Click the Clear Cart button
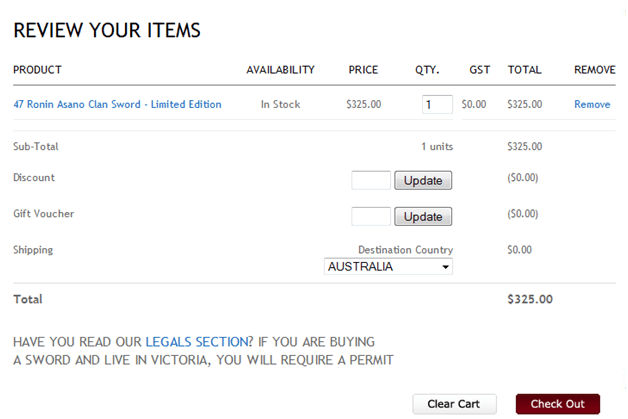The width and height of the screenshot is (628, 419). click(x=454, y=404)
